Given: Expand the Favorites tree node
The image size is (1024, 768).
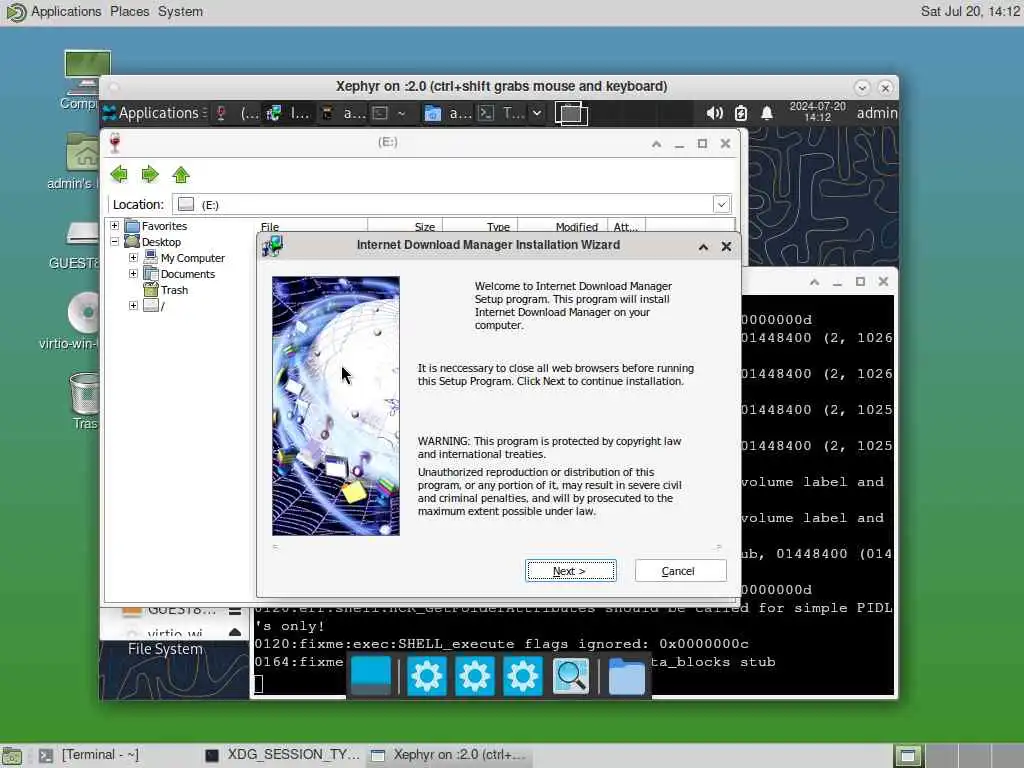Looking at the screenshot, I should tap(115, 225).
